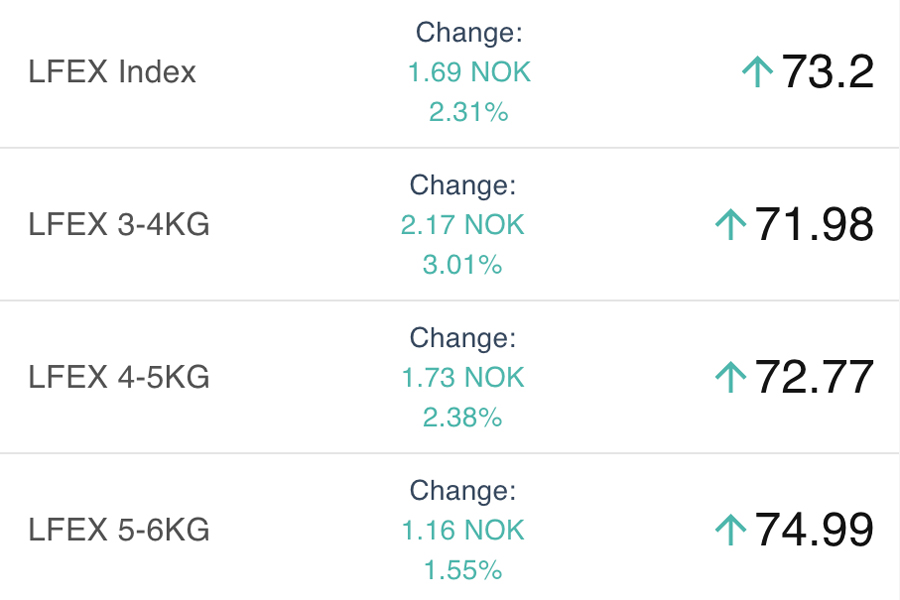The image size is (900, 600).
Task: Click the 72.77 price value
Action: 814,377
